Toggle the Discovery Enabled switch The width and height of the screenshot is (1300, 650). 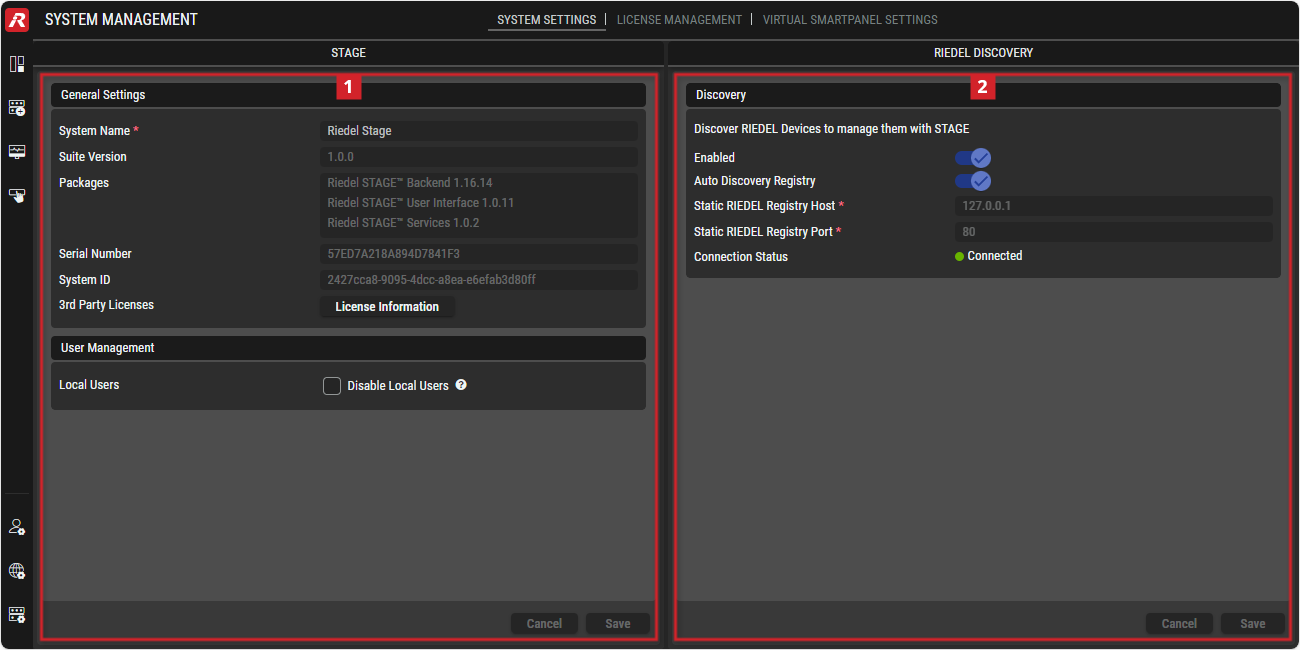[x=972, y=158]
